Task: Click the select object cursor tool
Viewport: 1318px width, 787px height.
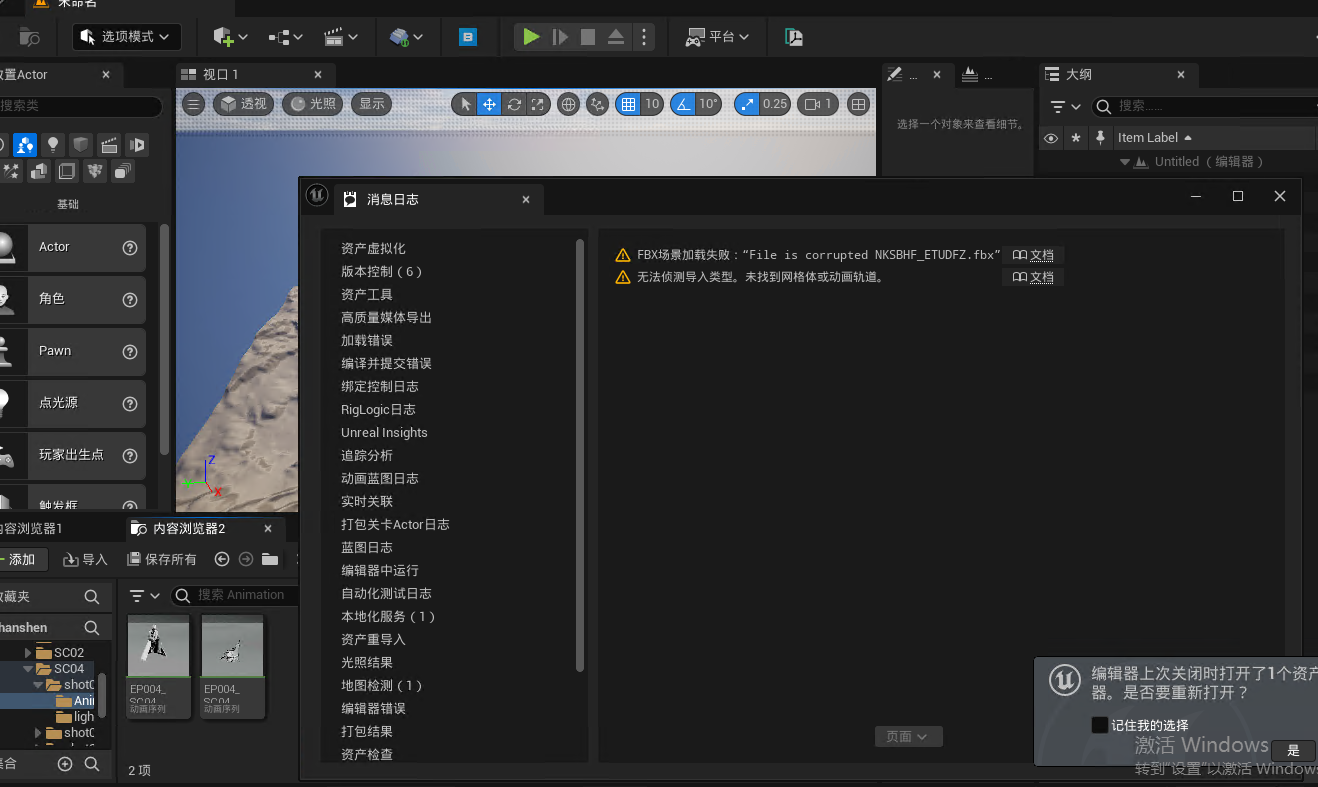Action: tap(465, 104)
